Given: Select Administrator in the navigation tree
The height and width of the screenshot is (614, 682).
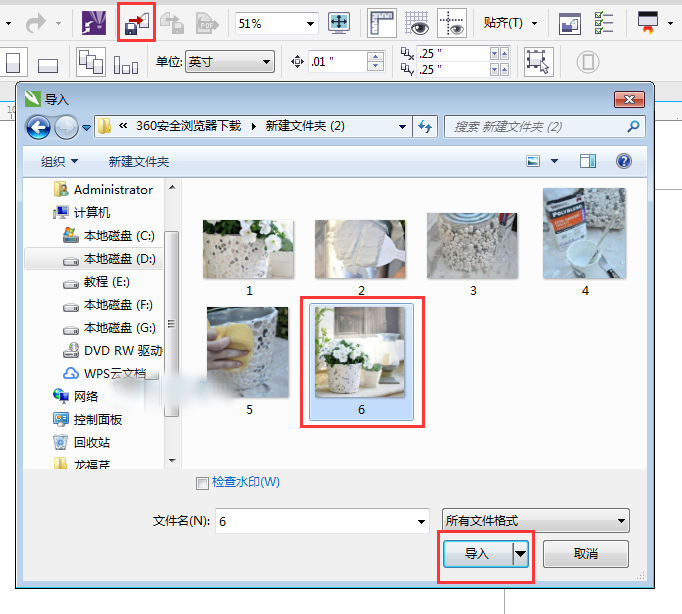Looking at the screenshot, I should [x=103, y=190].
